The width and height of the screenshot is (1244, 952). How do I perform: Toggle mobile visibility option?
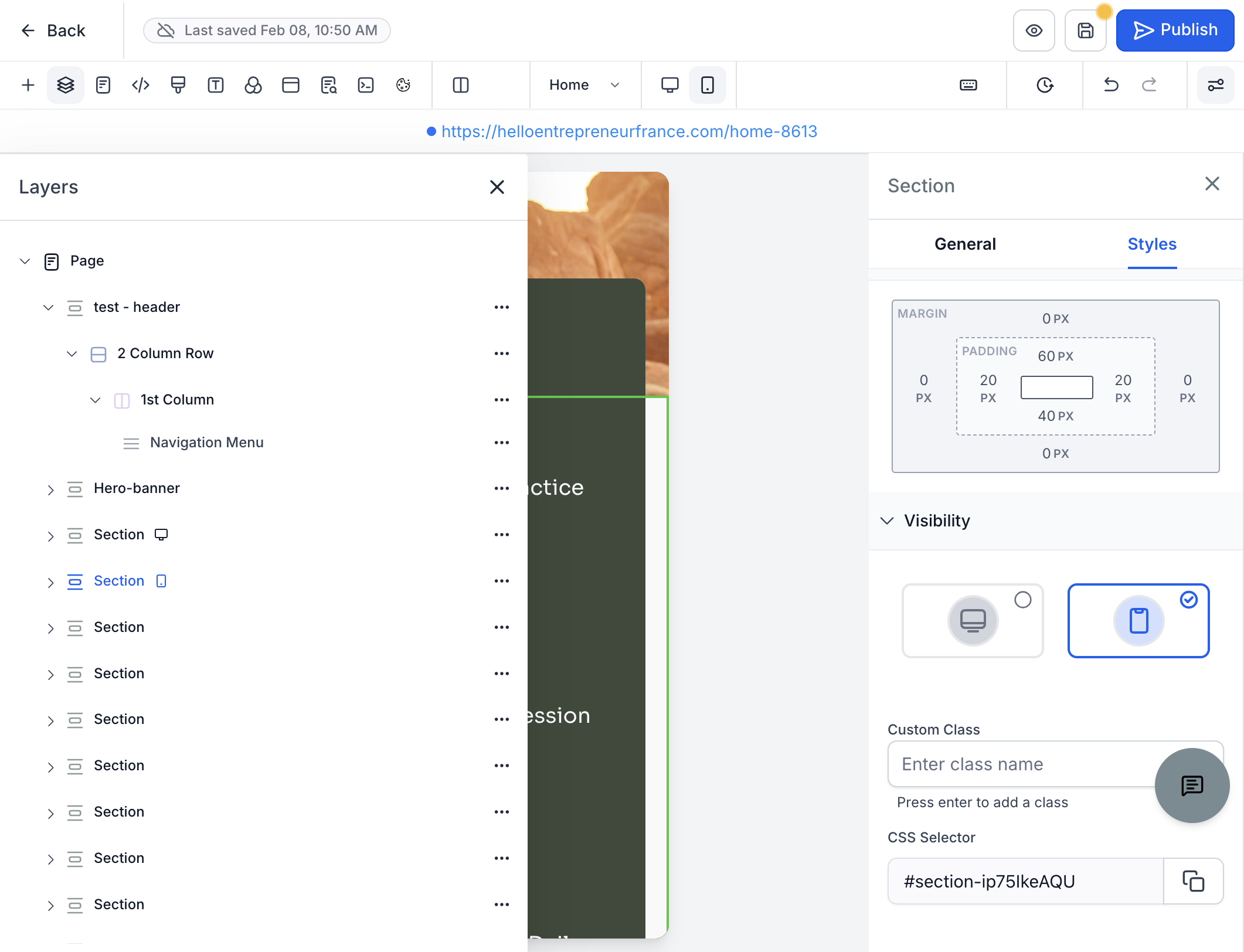[1138, 621]
